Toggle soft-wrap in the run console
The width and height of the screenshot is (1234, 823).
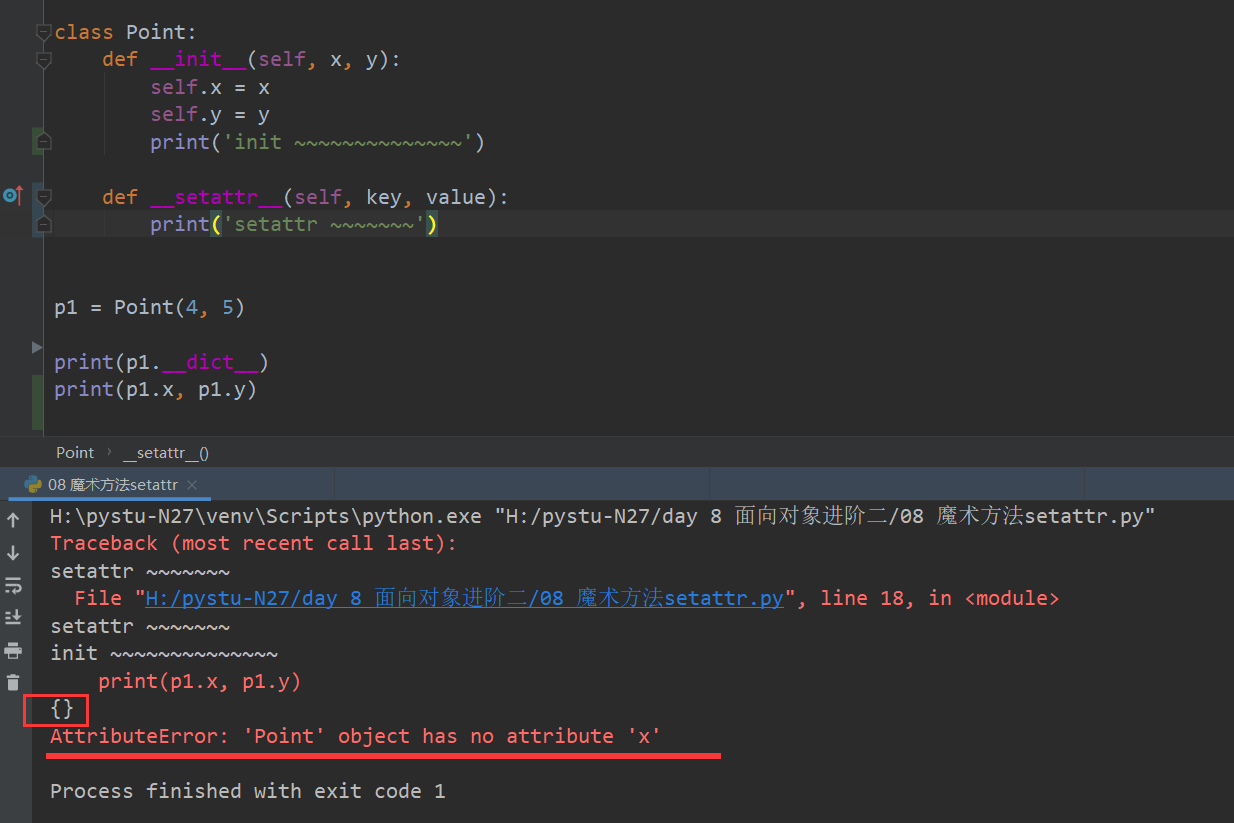[x=13, y=585]
